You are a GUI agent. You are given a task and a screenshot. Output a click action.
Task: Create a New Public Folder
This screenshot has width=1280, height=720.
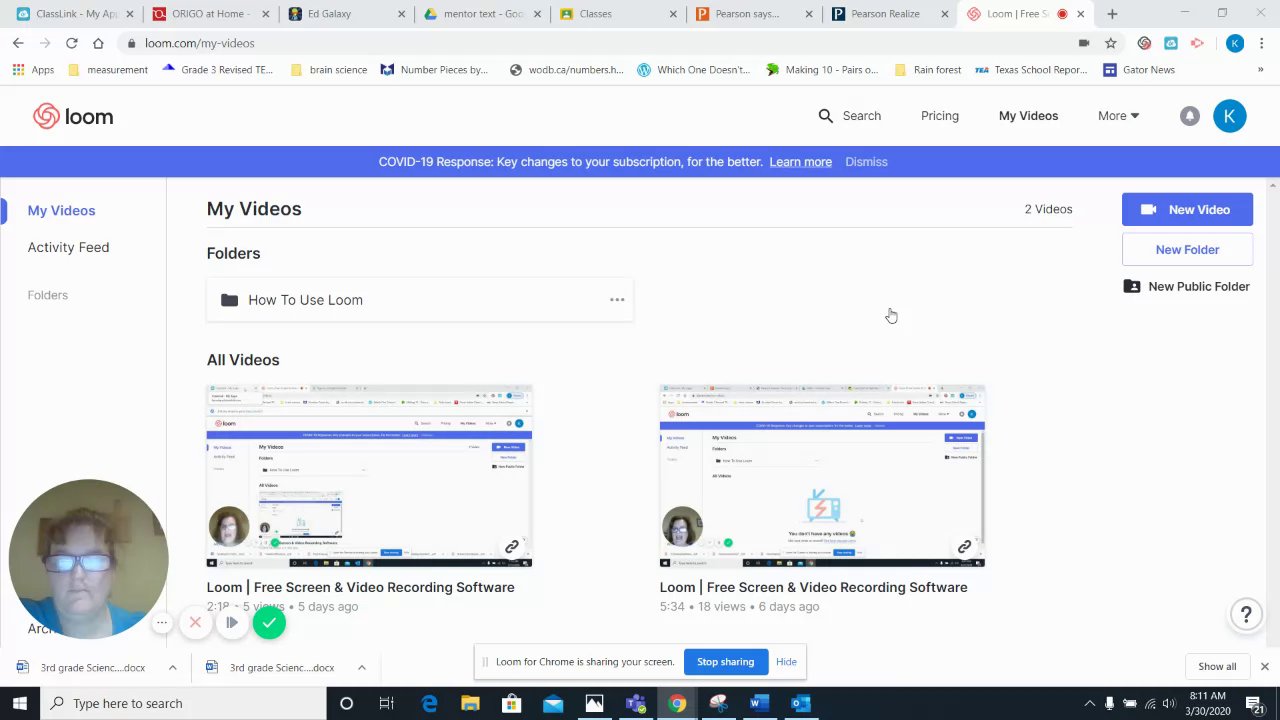coord(1187,287)
